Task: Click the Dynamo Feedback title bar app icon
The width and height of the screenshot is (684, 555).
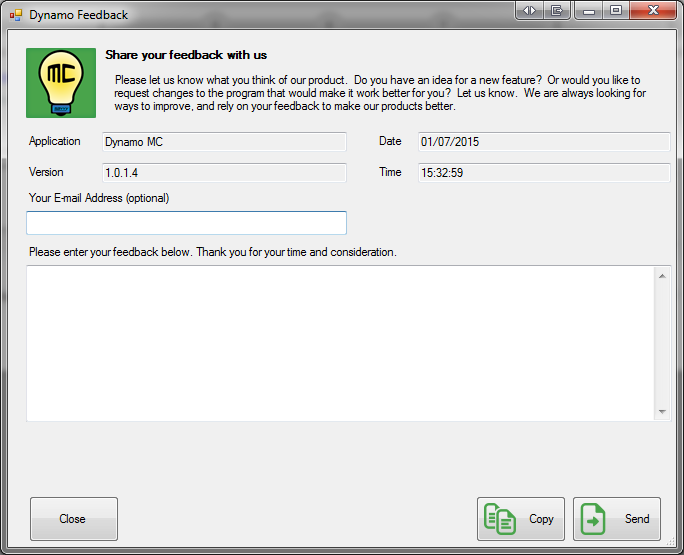Action: click(x=16, y=15)
